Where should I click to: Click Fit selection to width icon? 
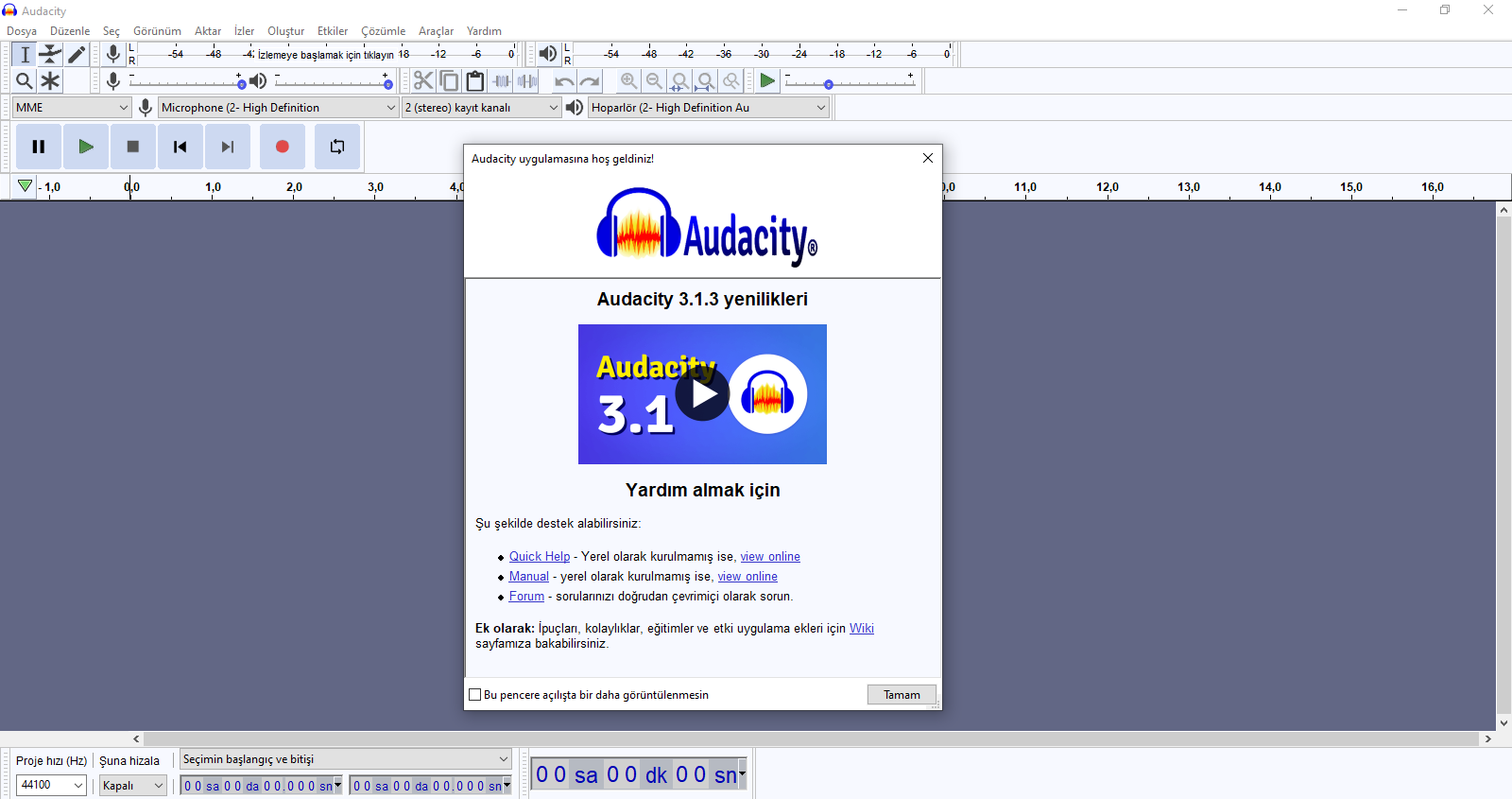679,81
